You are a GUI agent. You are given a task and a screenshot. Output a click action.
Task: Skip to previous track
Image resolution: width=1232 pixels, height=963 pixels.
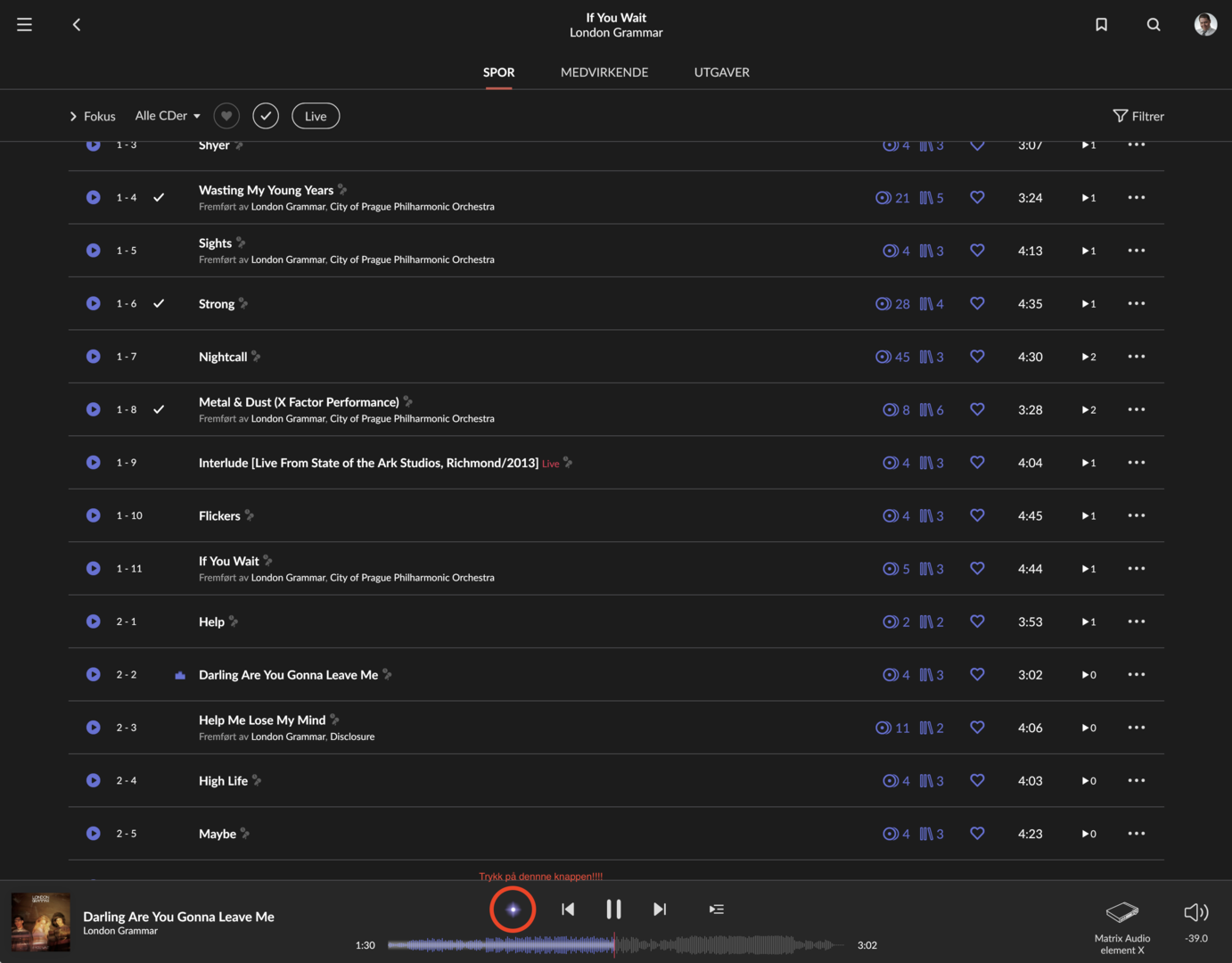click(x=568, y=909)
